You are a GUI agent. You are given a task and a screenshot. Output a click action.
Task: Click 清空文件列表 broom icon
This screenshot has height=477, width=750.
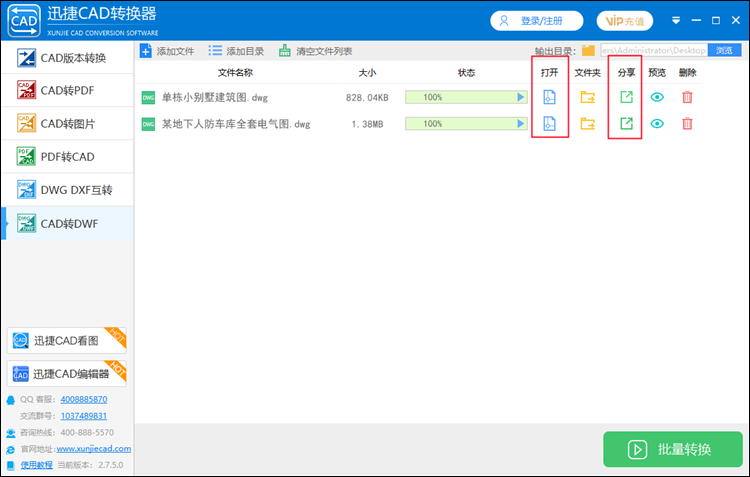point(285,51)
